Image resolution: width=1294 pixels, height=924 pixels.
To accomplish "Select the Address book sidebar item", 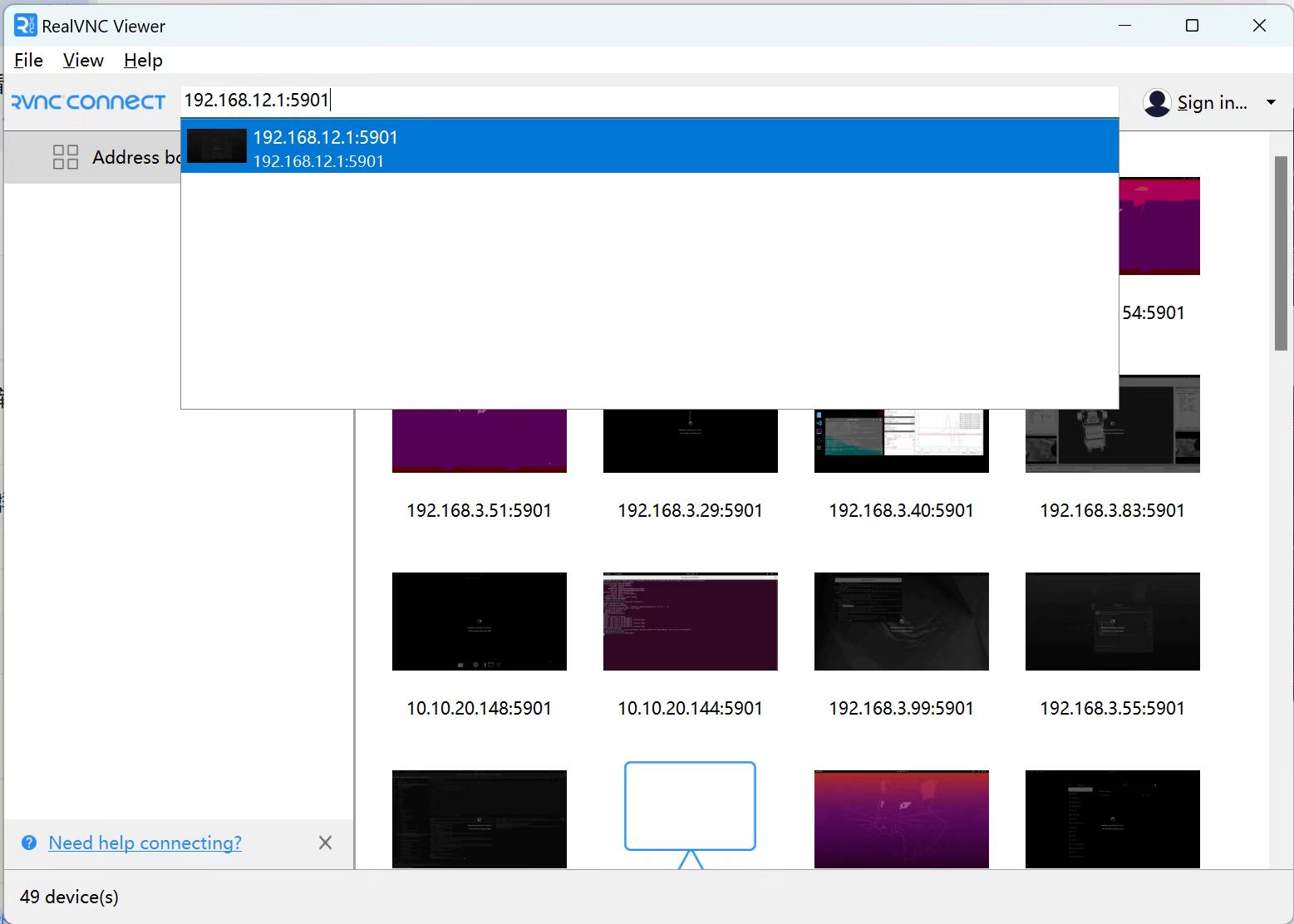I will pyautogui.click(x=125, y=157).
